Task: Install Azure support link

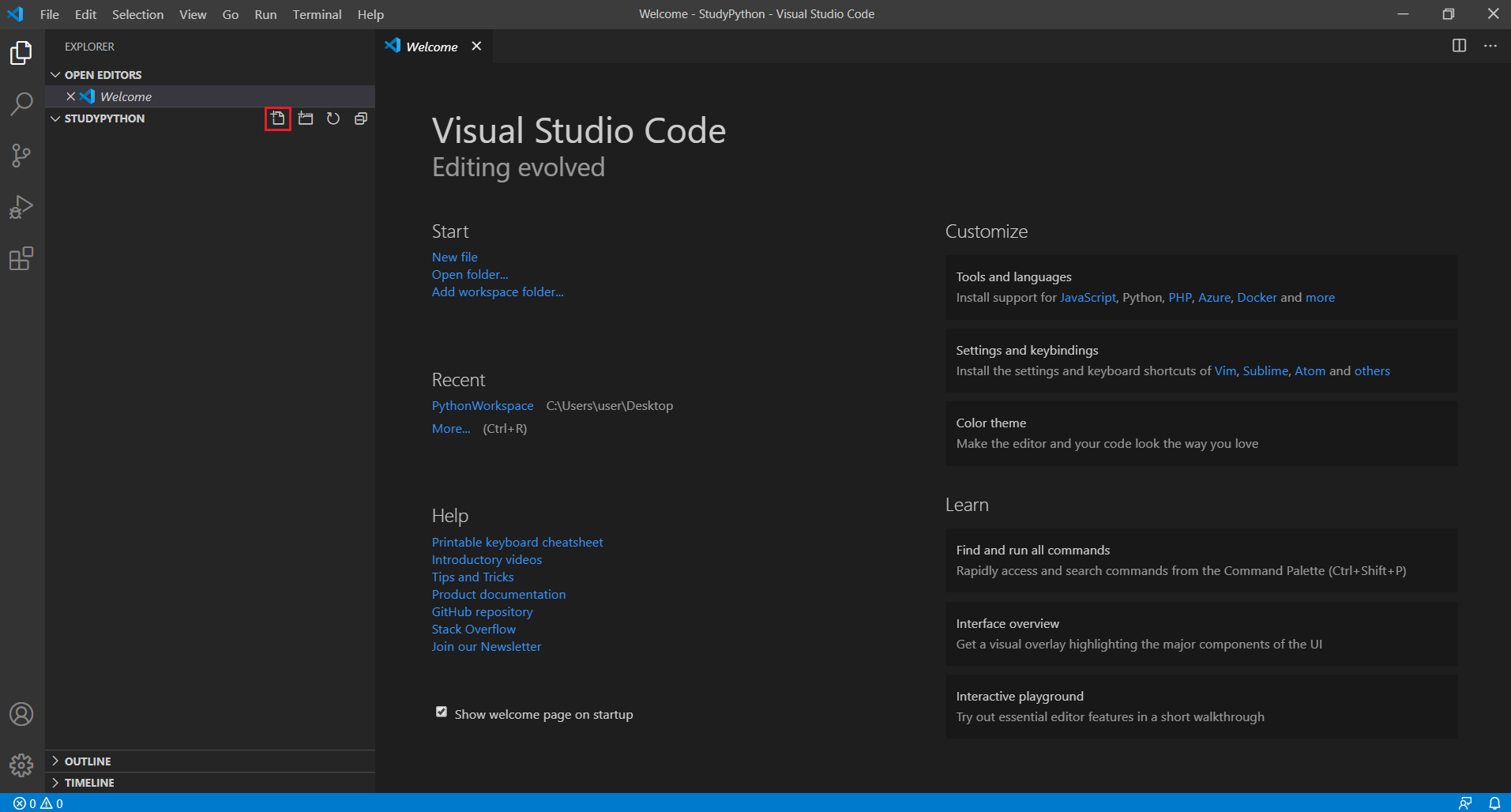Action: 1214,298
